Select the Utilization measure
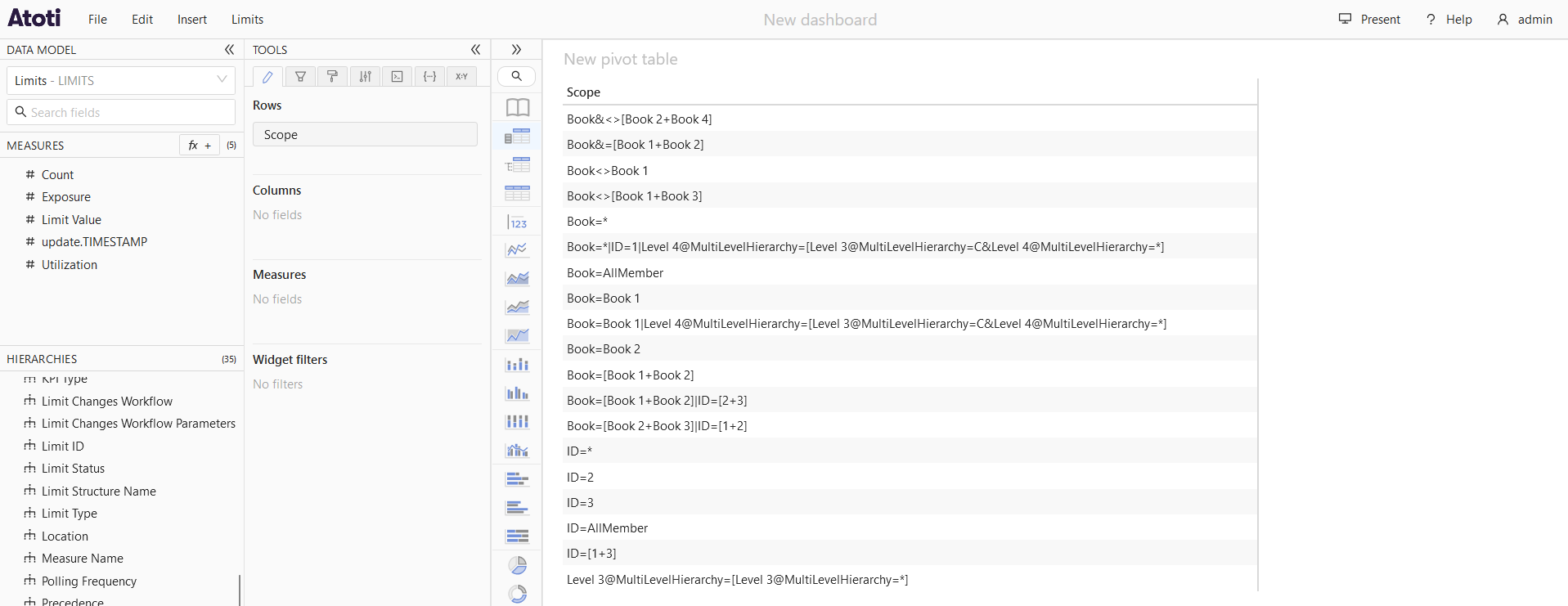 pyautogui.click(x=70, y=265)
